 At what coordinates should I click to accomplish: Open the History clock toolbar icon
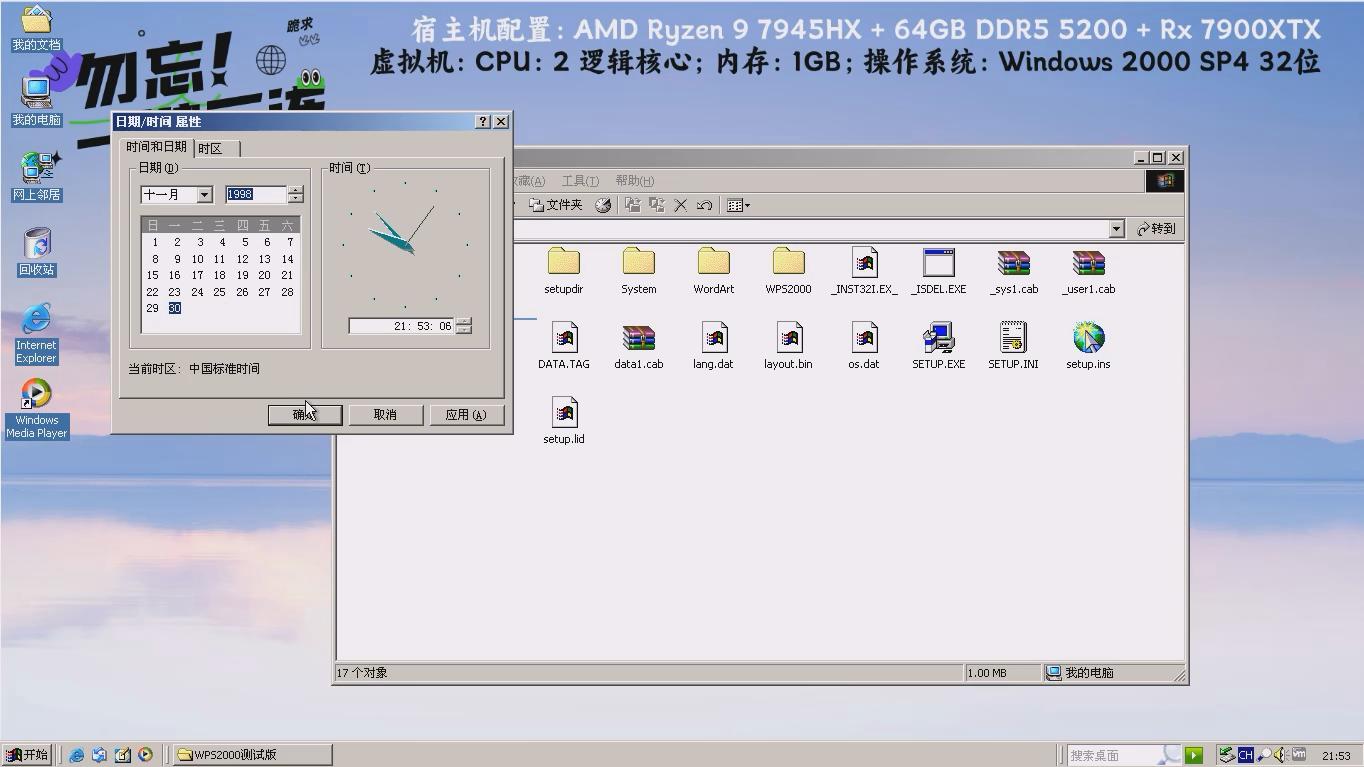[x=602, y=205]
